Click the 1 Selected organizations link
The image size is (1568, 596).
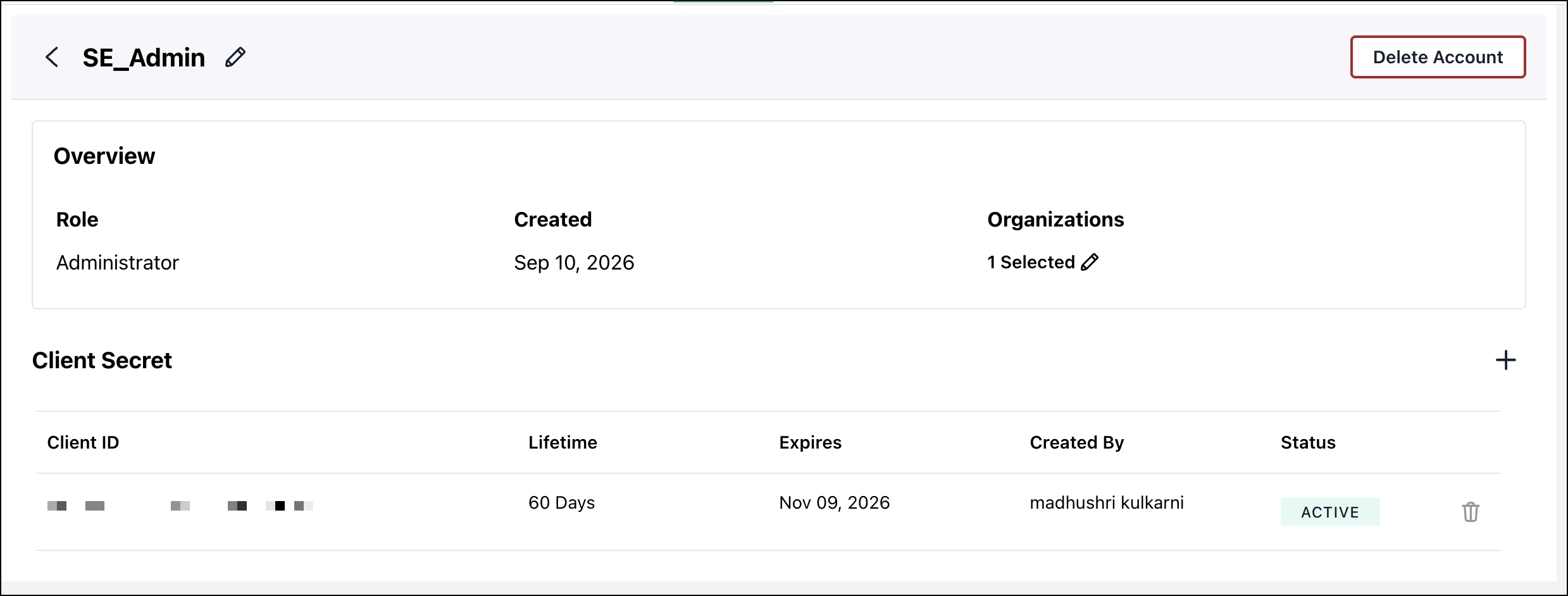[x=1031, y=262]
